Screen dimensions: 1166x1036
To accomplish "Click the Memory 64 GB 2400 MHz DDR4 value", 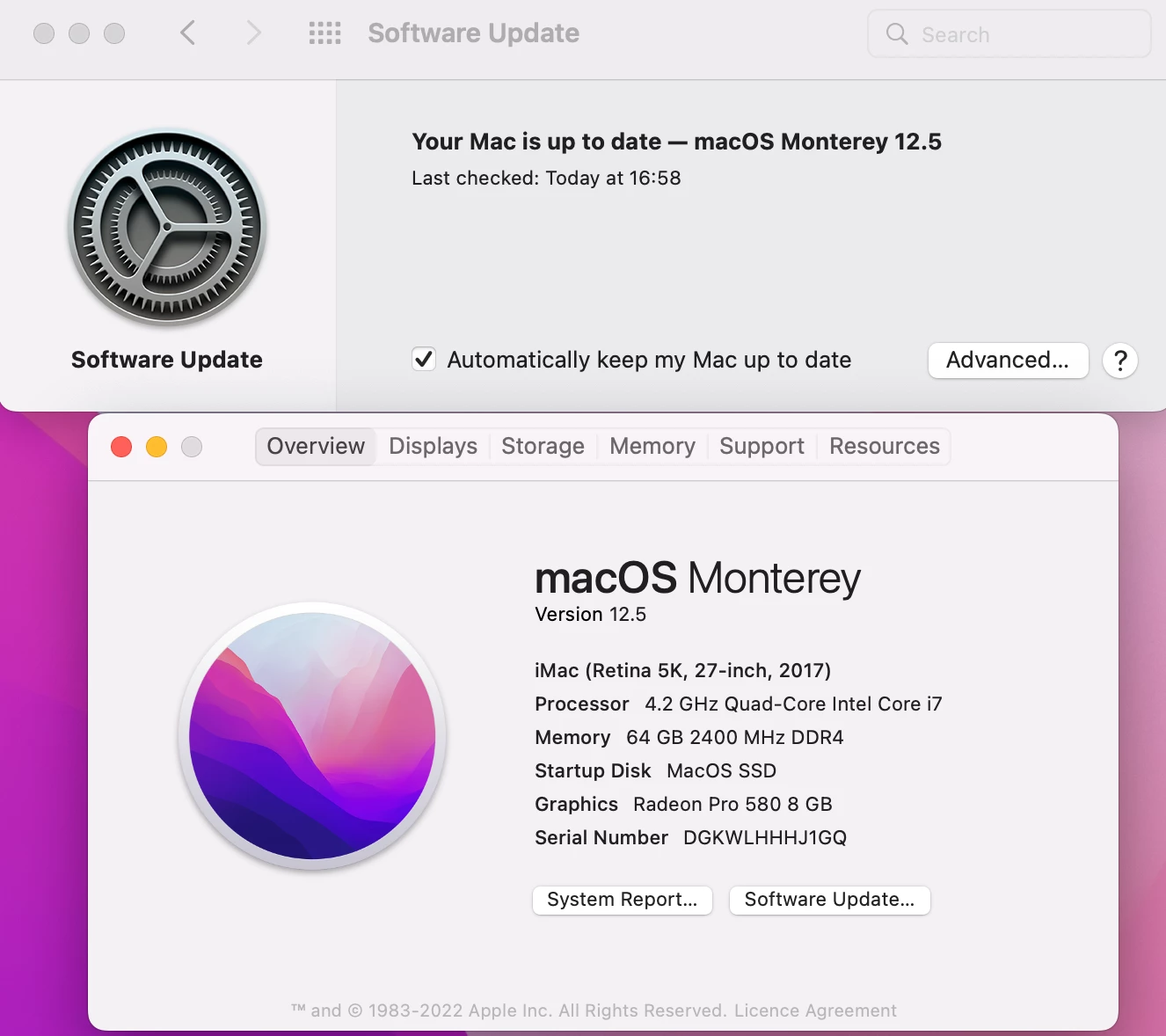I will (735, 737).
